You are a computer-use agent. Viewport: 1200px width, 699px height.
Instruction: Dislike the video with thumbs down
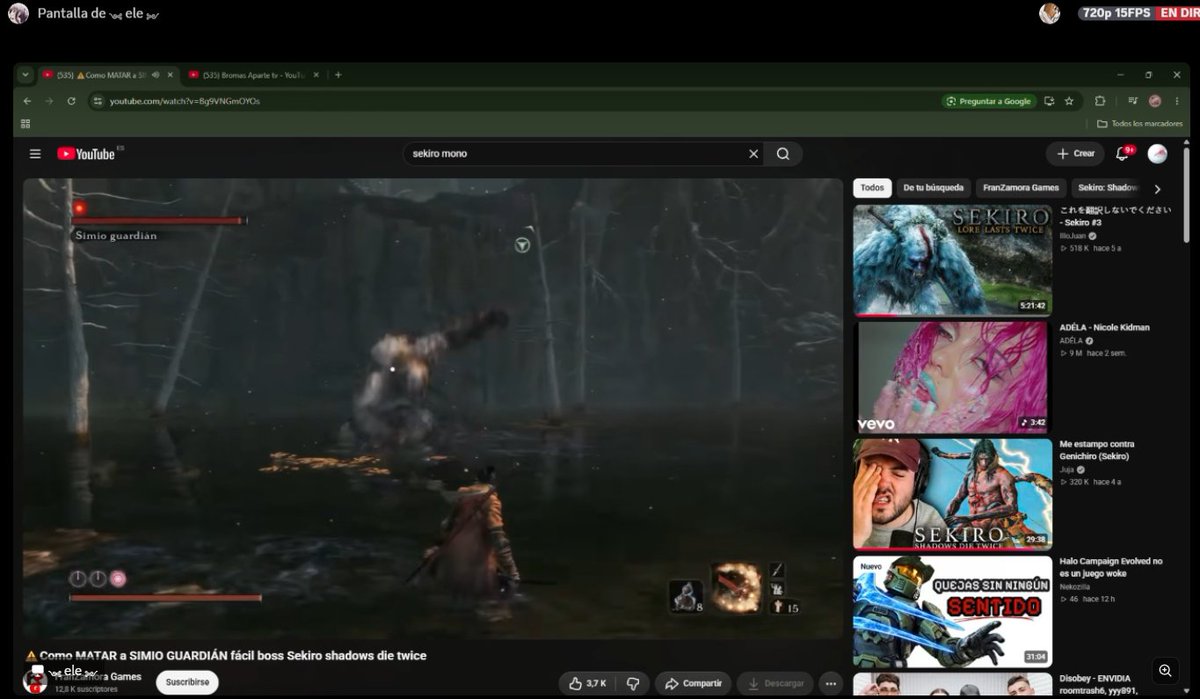tap(632, 683)
